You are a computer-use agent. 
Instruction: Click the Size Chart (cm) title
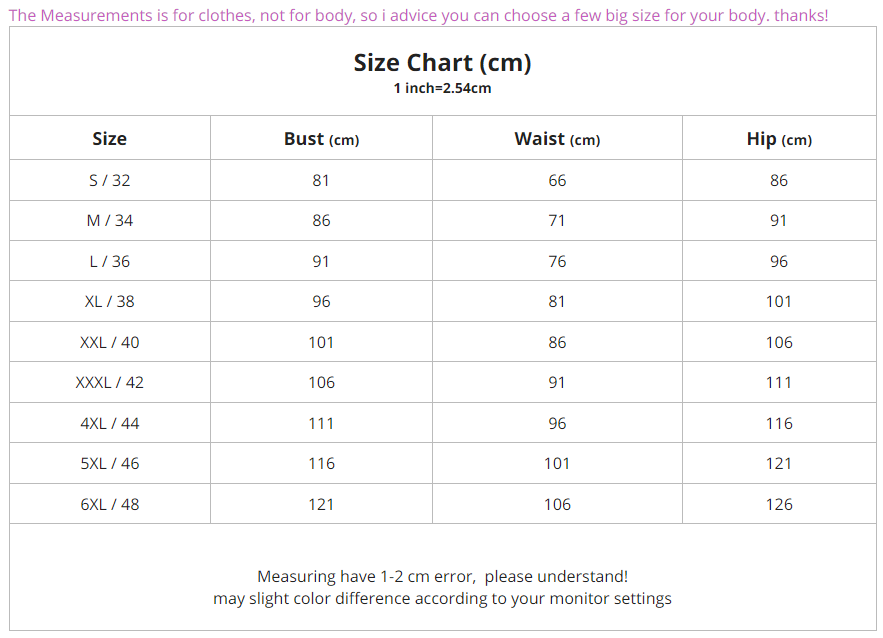[442, 63]
